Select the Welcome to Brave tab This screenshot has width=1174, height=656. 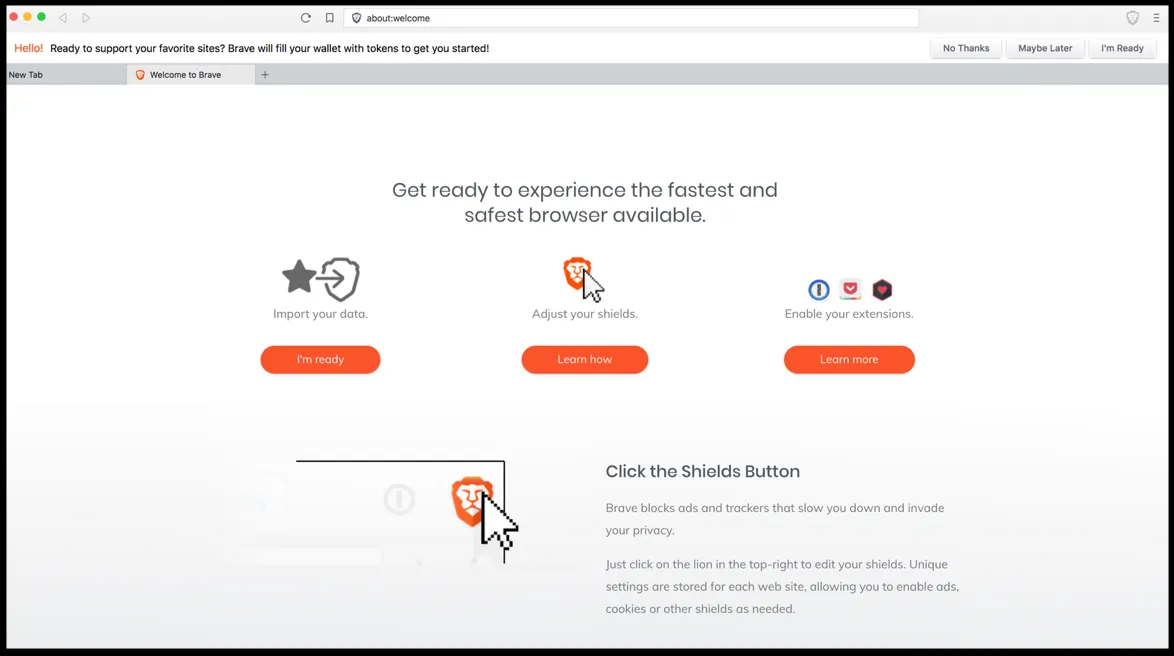pyautogui.click(x=191, y=75)
